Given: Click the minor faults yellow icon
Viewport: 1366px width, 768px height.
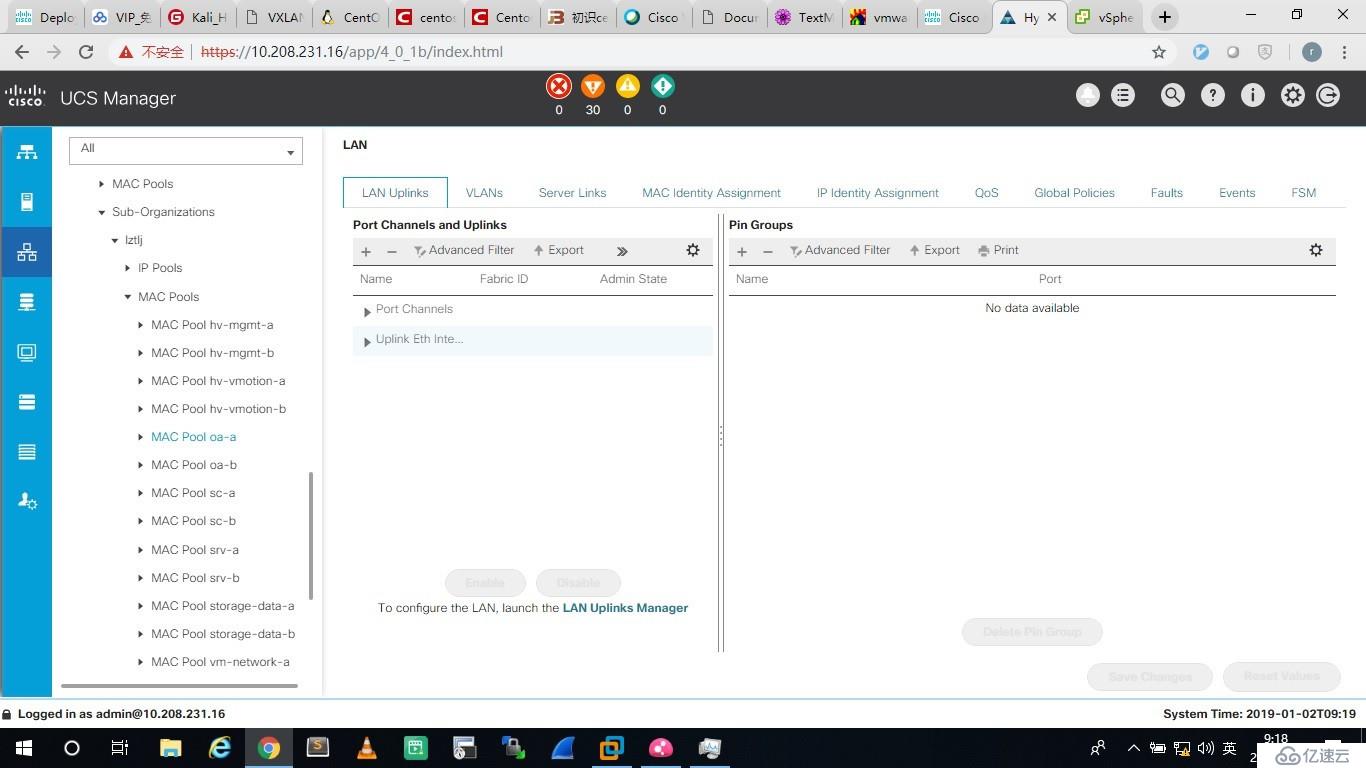Looking at the screenshot, I should pos(628,86).
